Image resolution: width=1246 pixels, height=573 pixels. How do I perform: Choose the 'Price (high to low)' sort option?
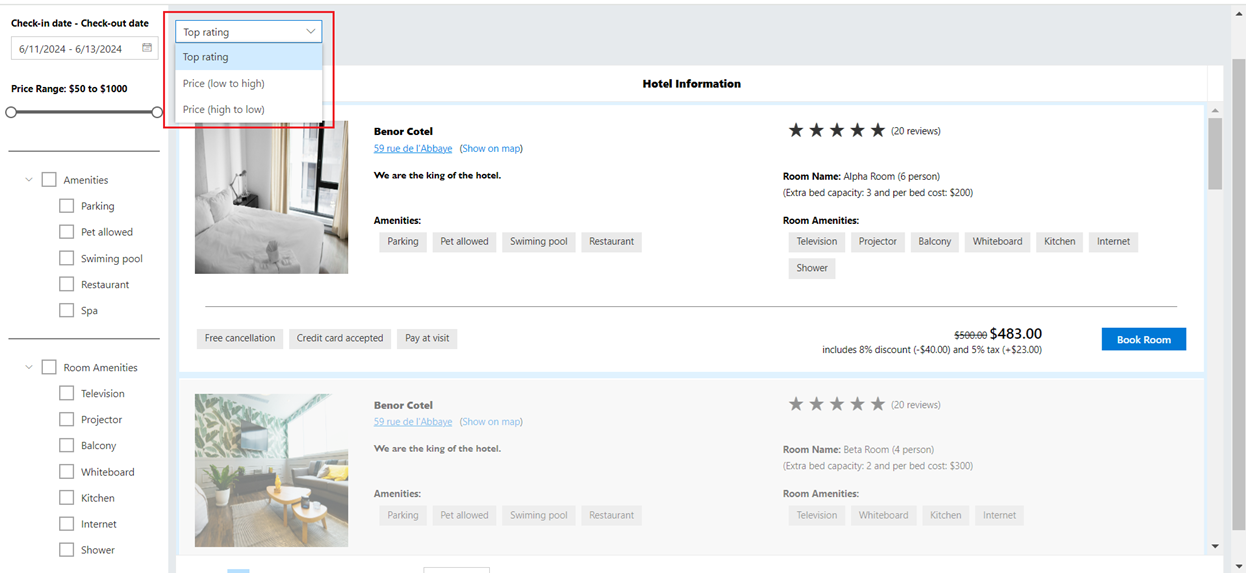tap(224, 110)
